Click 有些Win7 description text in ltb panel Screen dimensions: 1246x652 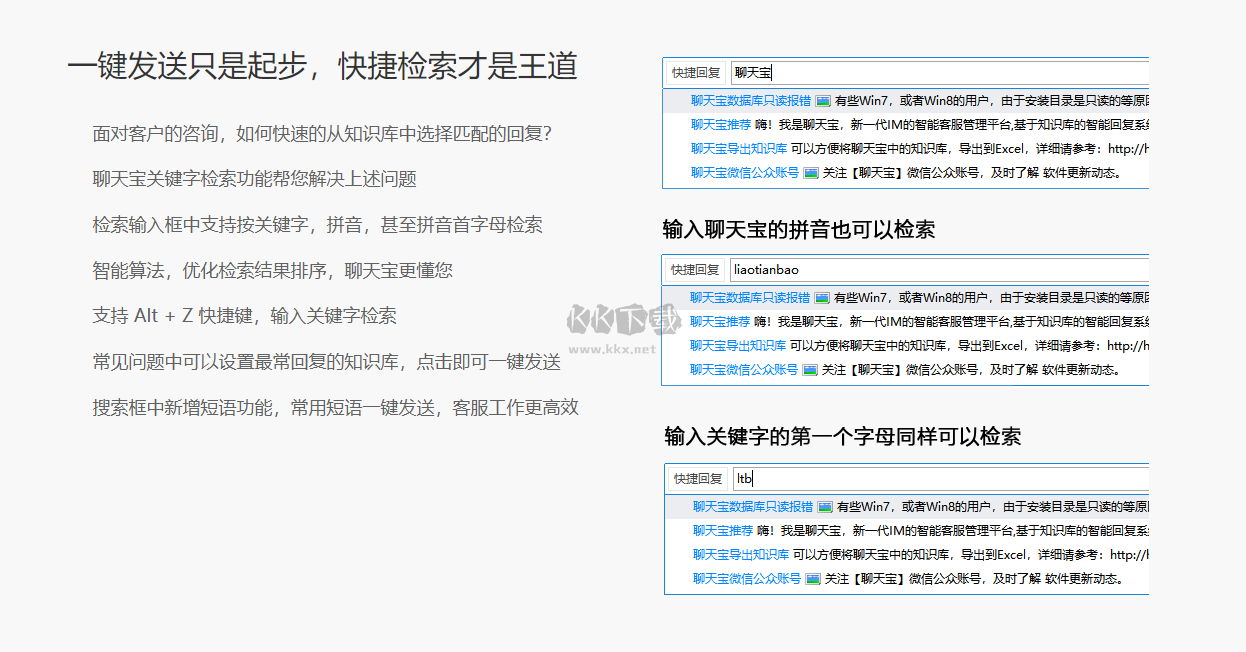993,507
